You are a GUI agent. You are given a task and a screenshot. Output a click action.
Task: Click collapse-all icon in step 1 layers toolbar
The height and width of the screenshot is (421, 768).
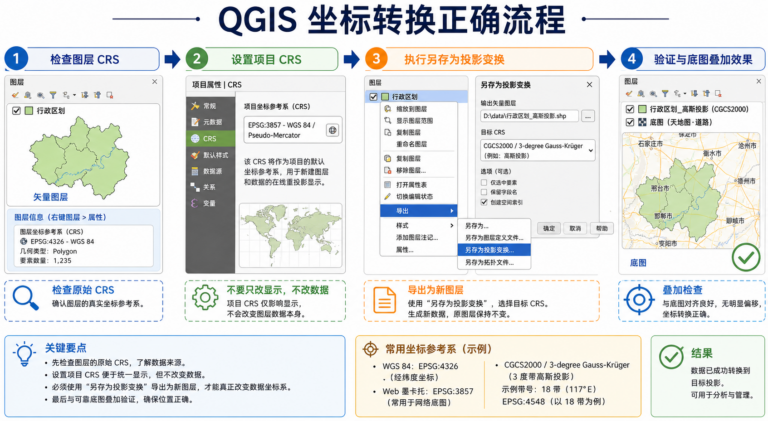pyautogui.click(x=97, y=95)
